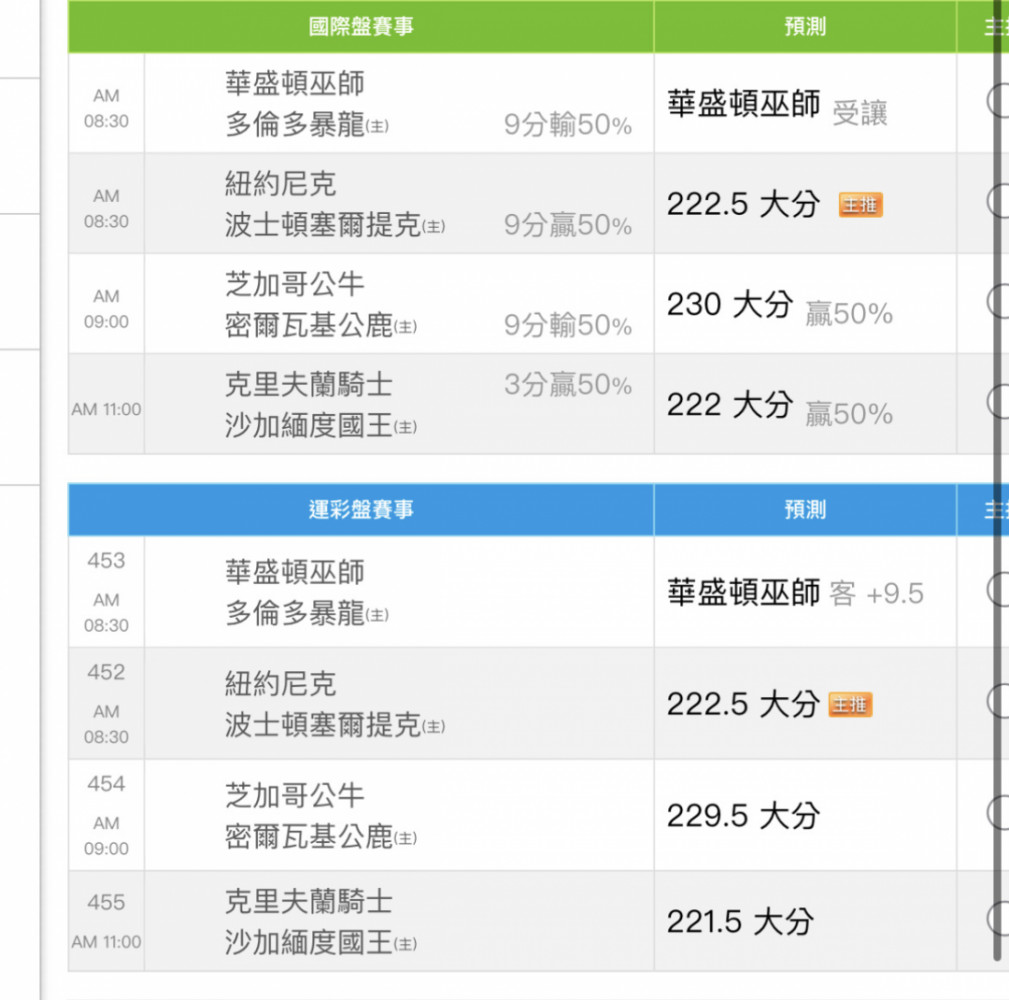Select 華盛頓巫師 team name in game 453 matches column
This screenshot has height=1000, width=1009.
(x=295, y=572)
